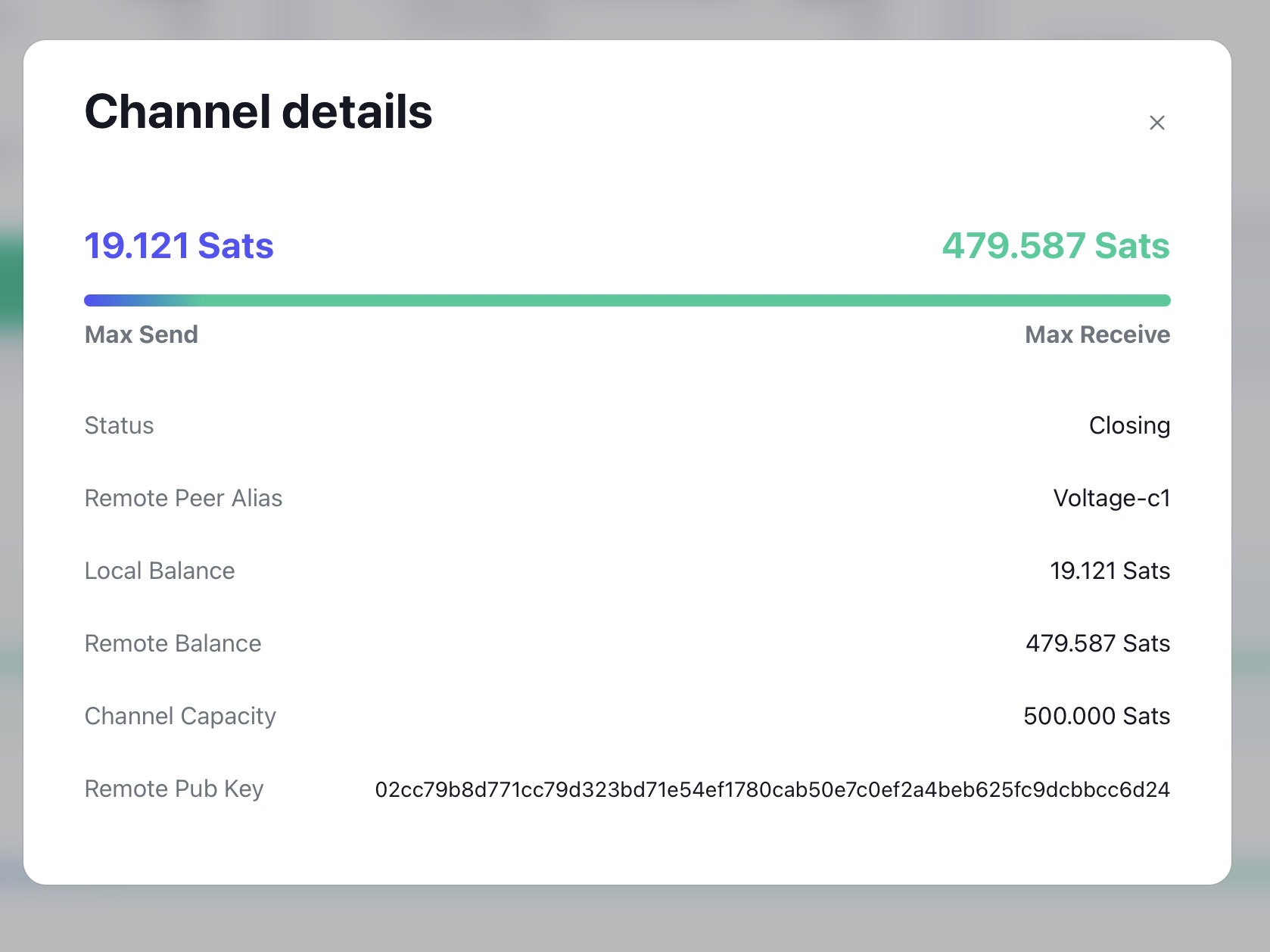Screen dimensions: 1270x952
Task: Click the Remote Pub Key label
Action: [174, 789]
